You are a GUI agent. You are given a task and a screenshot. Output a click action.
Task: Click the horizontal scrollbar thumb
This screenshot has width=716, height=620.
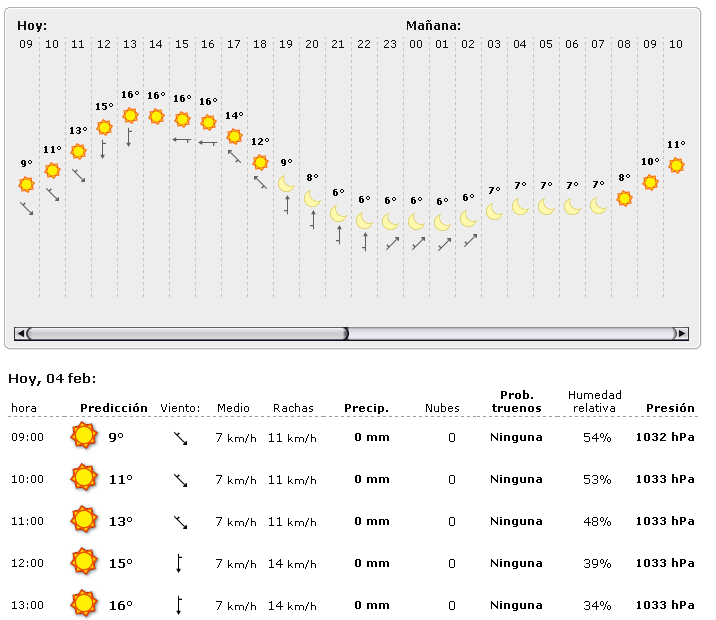click(x=187, y=333)
